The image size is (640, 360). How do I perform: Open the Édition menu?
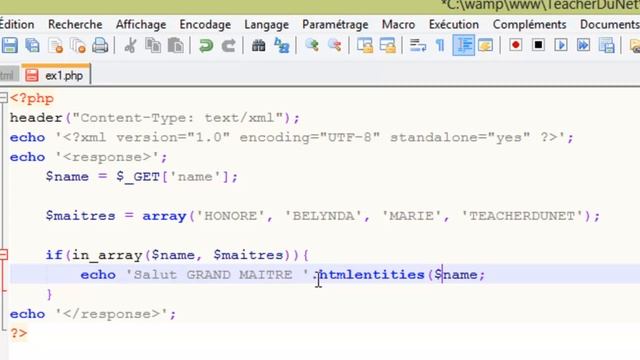click(x=17, y=24)
